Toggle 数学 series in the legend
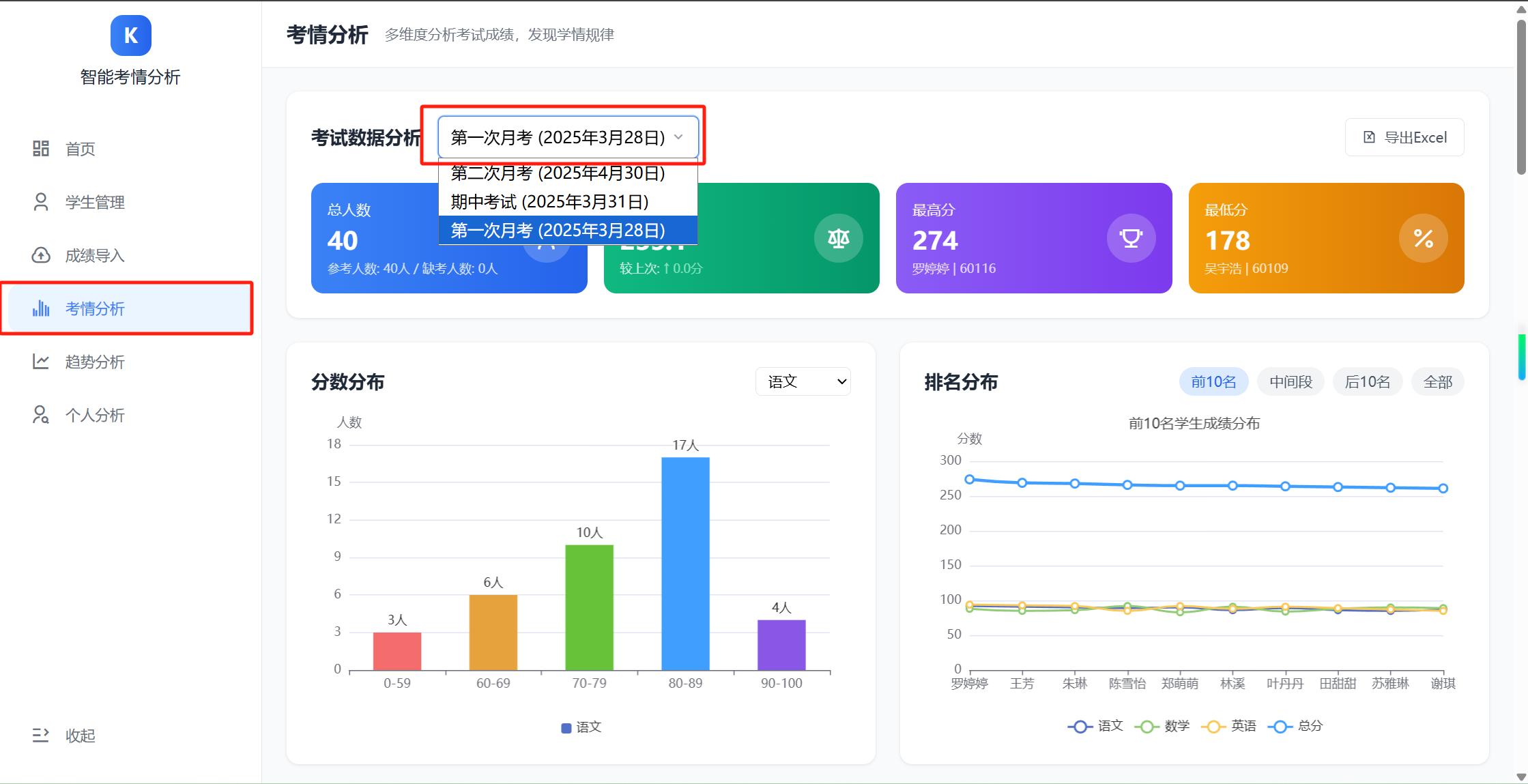Screen dimensions: 1528x784 [1162, 726]
